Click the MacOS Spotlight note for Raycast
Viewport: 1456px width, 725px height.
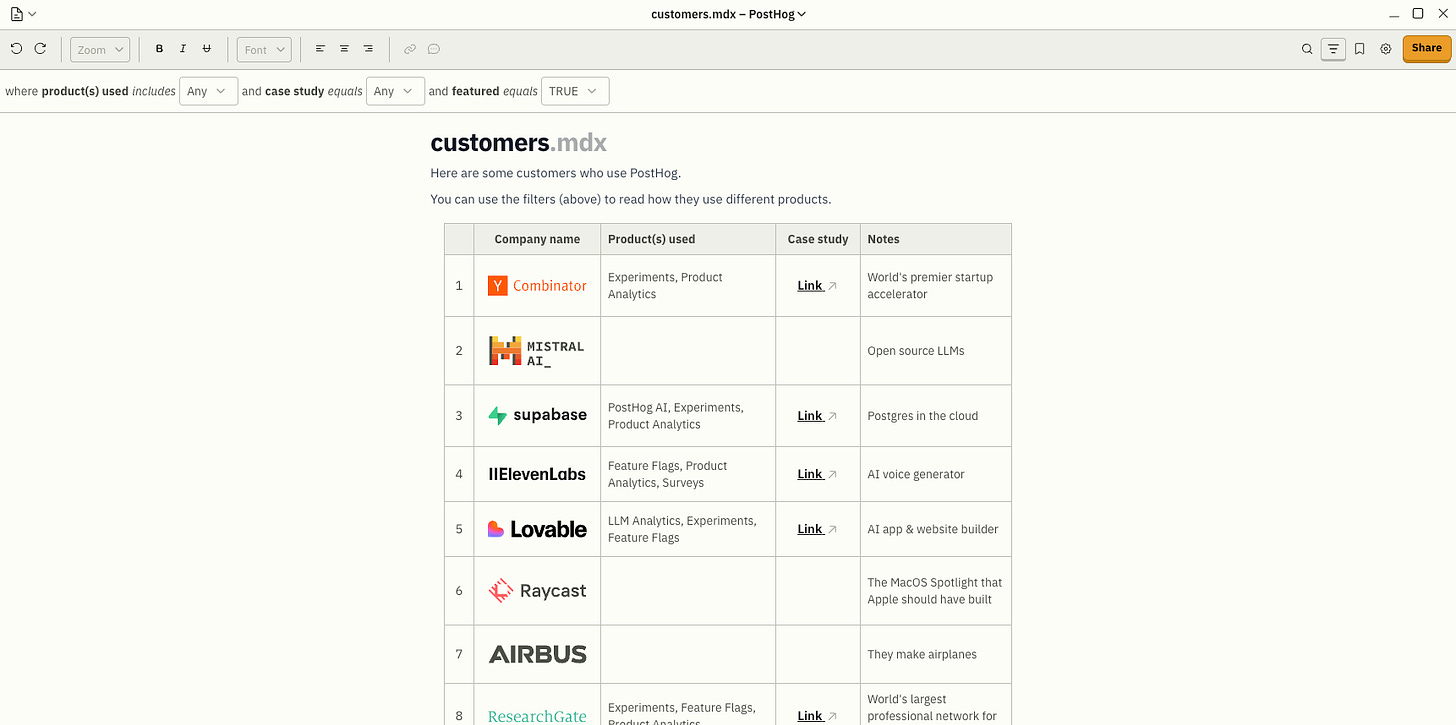[935, 591]
